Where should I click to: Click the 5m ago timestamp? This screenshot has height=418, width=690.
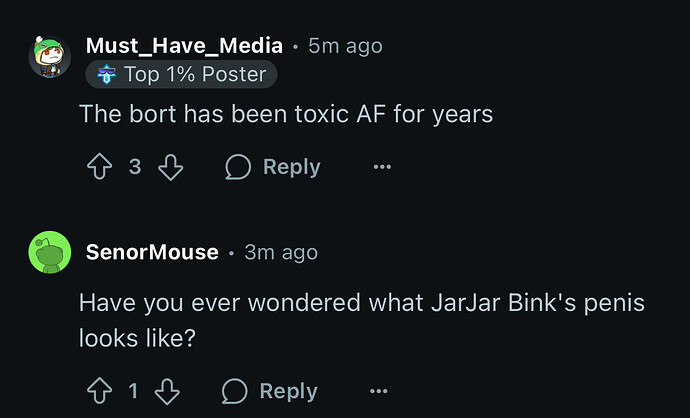(345, 46)
